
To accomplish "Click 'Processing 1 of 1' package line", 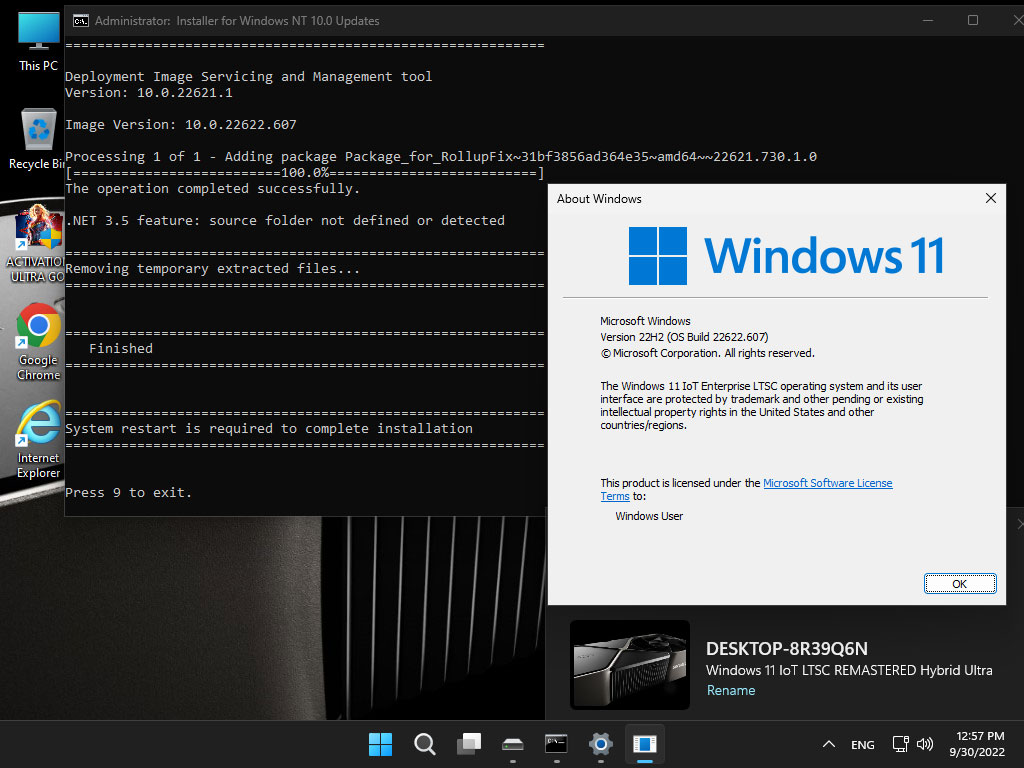I will (x=441, y=157).
